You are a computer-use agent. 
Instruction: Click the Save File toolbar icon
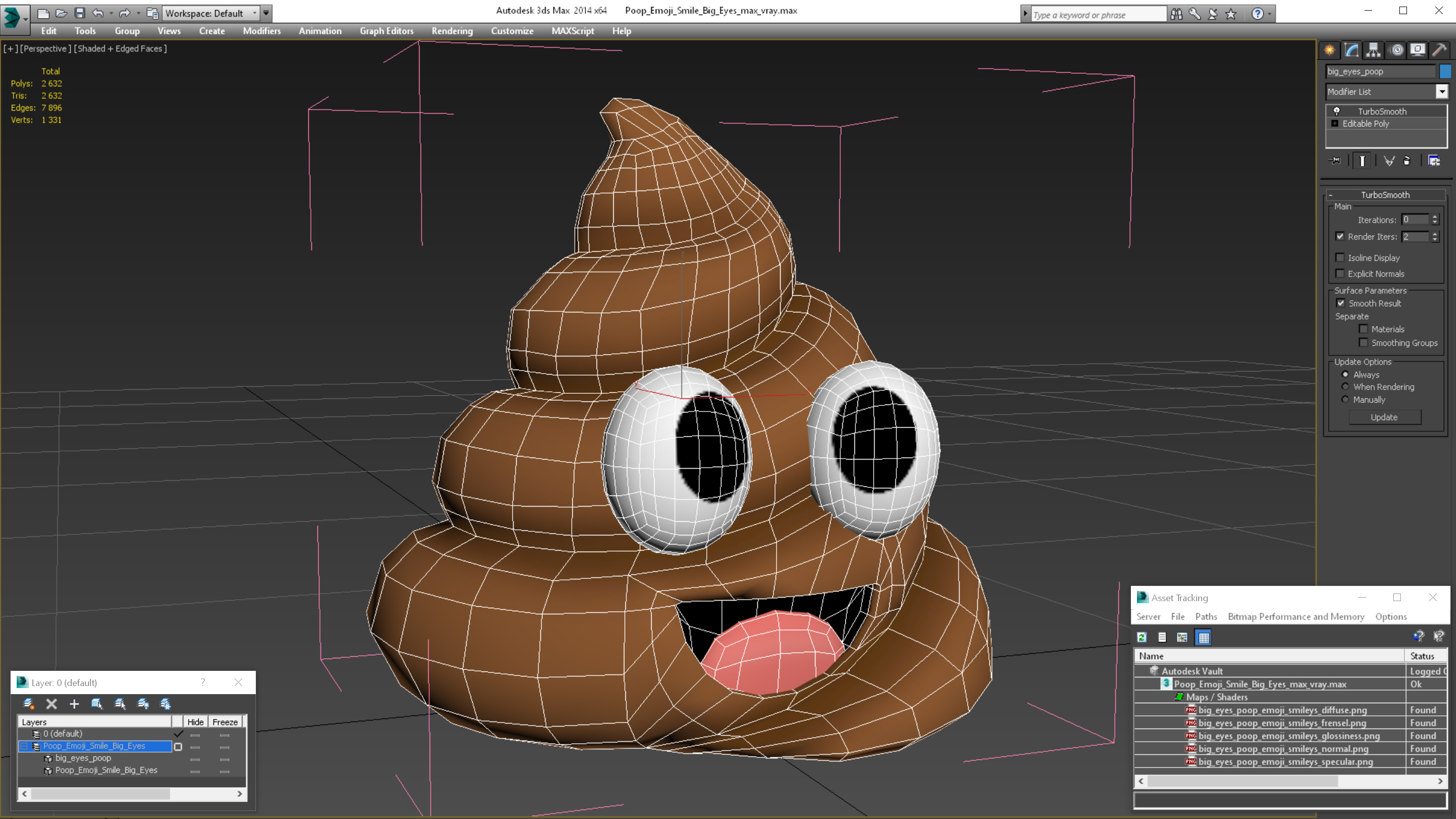point(80,13)
